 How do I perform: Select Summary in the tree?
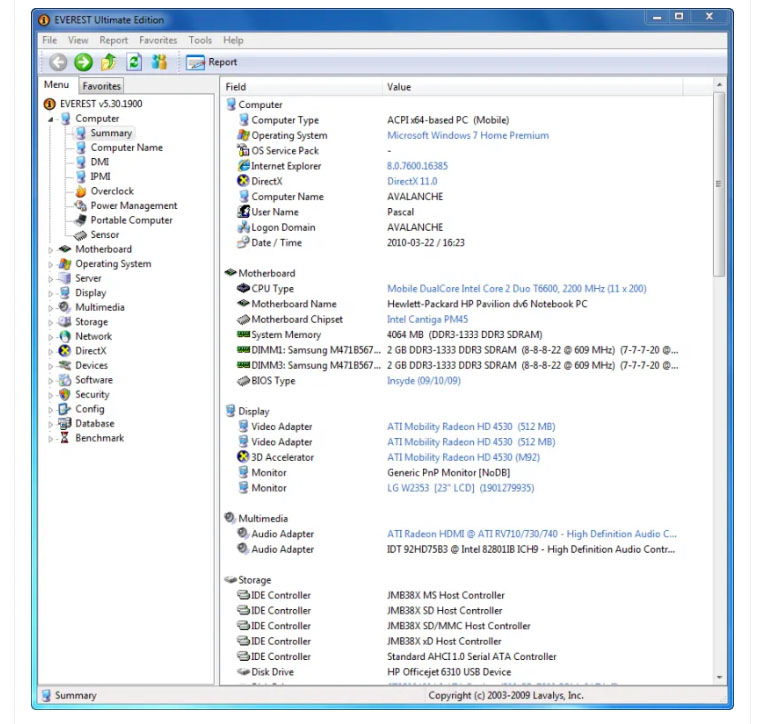(111, 133)
